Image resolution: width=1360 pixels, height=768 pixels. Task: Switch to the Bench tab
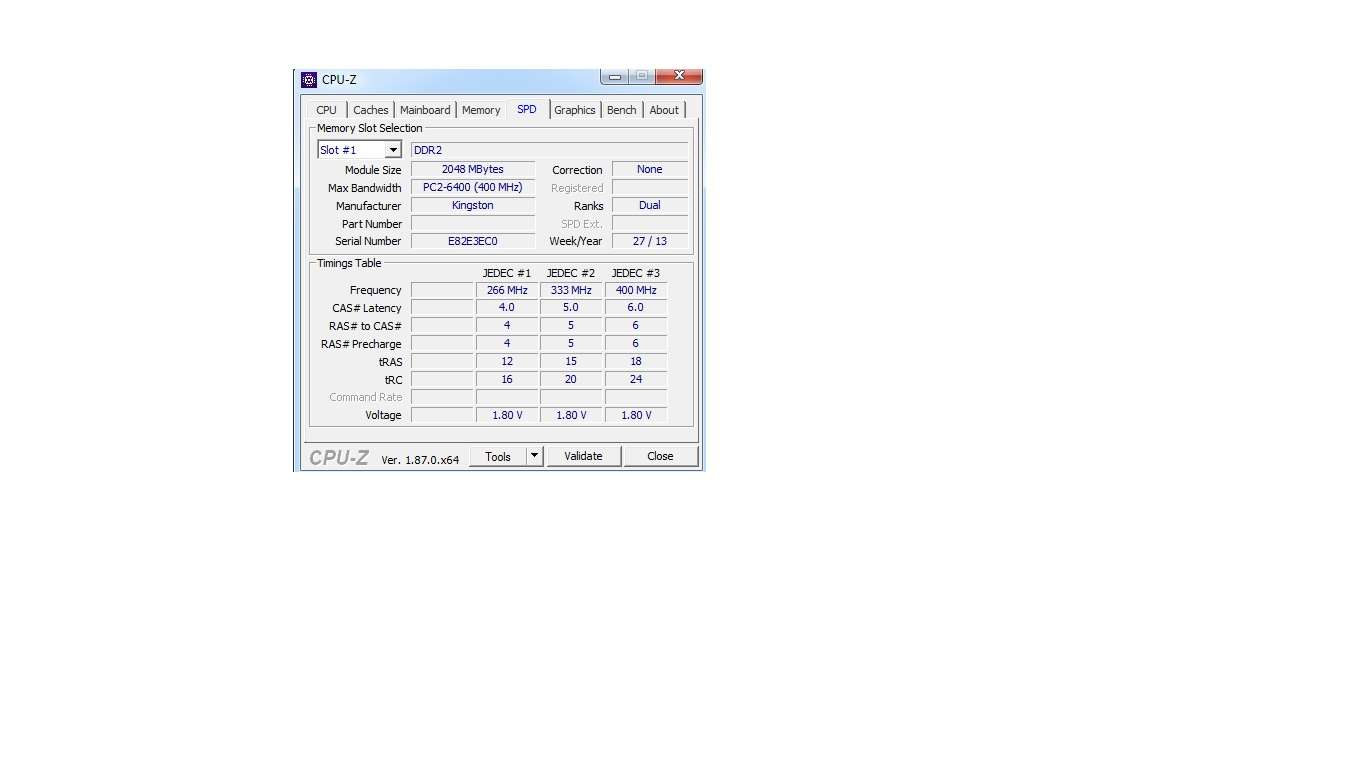622,110
